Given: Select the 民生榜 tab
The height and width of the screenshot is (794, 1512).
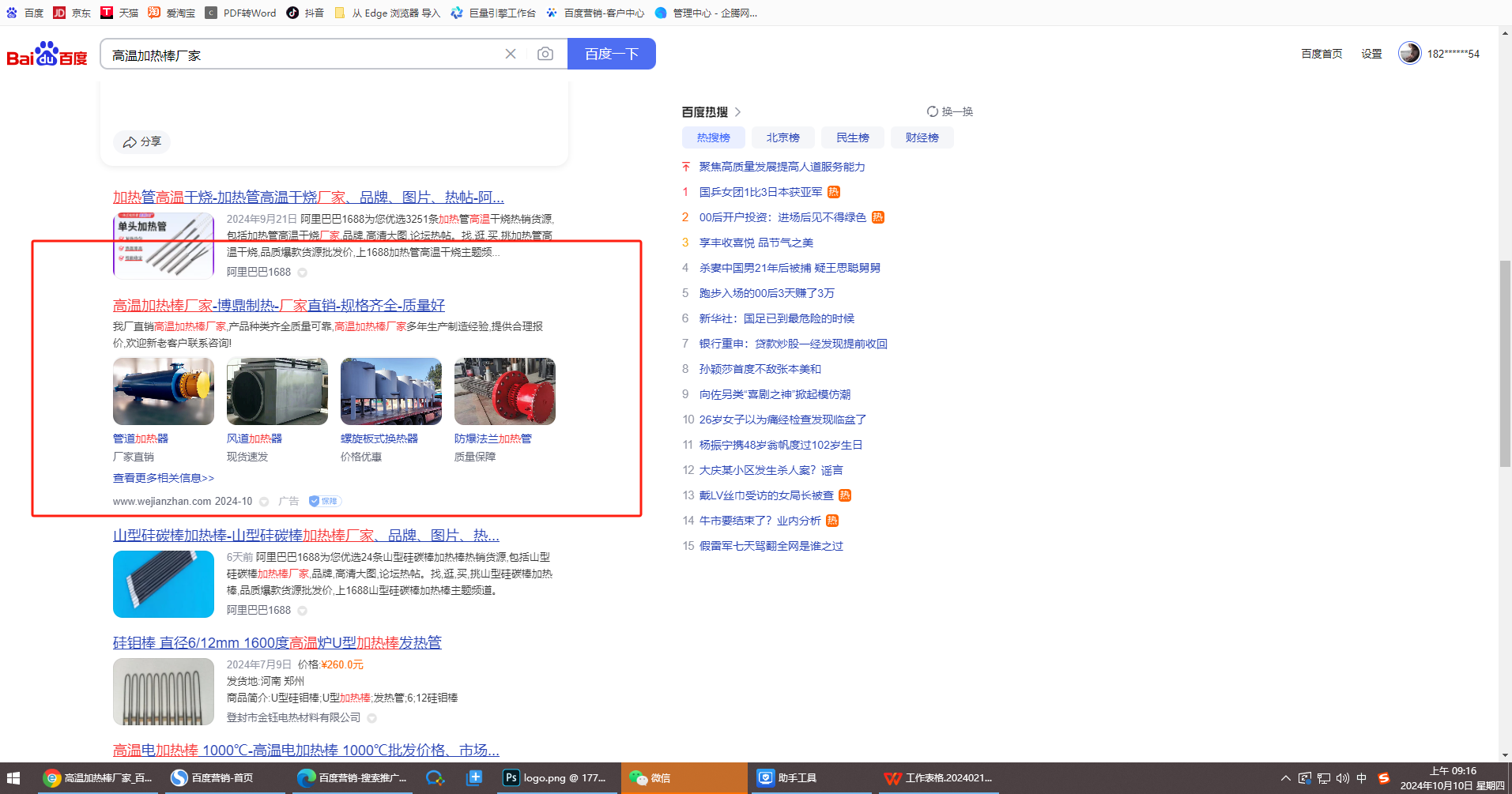Looking at the screenshot, I should pyautogui.click(x=852, y=137).
